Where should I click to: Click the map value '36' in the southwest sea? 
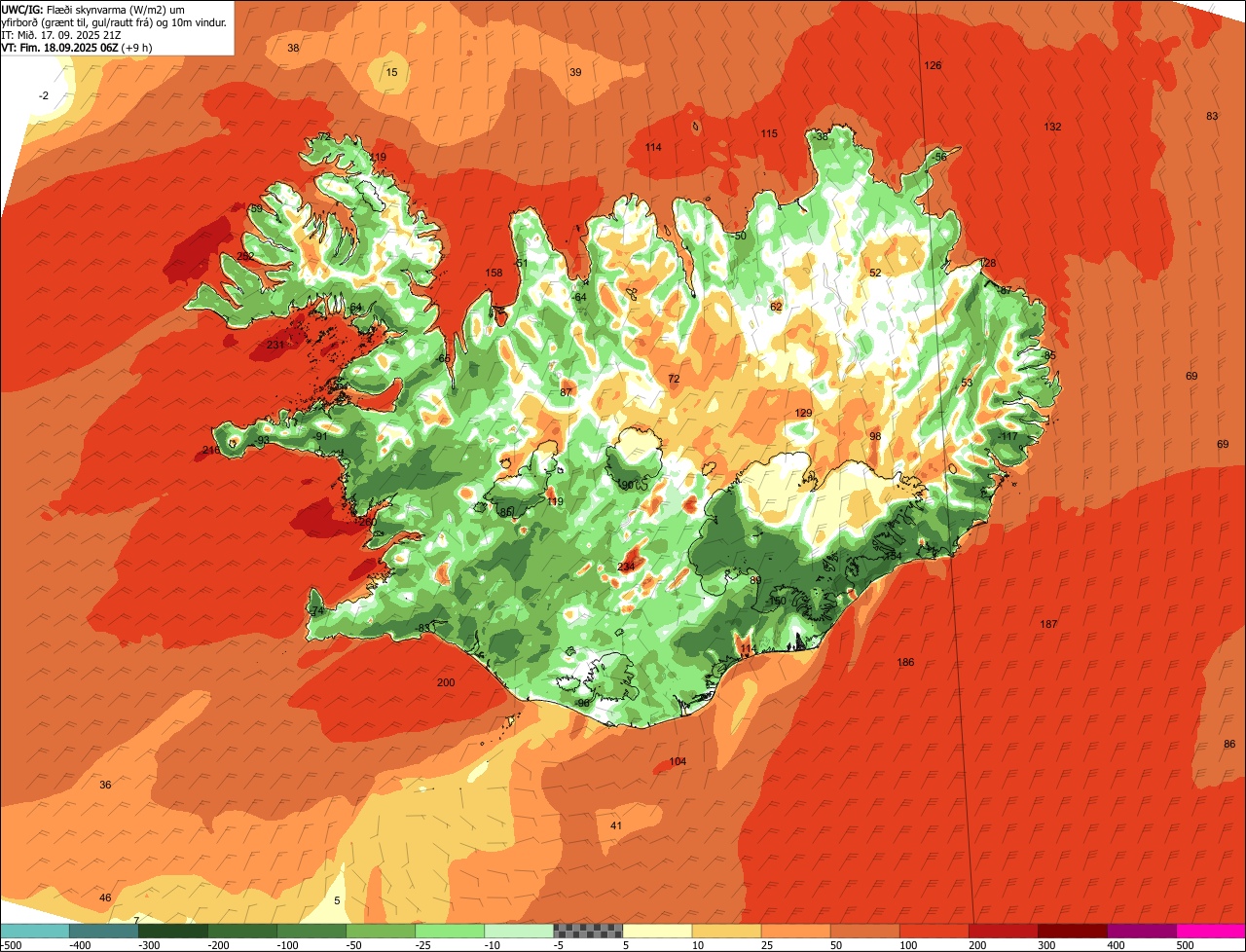(105, 785)
